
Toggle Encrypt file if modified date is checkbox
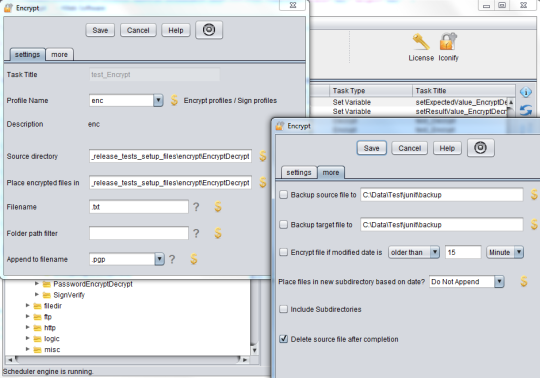(x=283, y=252)
